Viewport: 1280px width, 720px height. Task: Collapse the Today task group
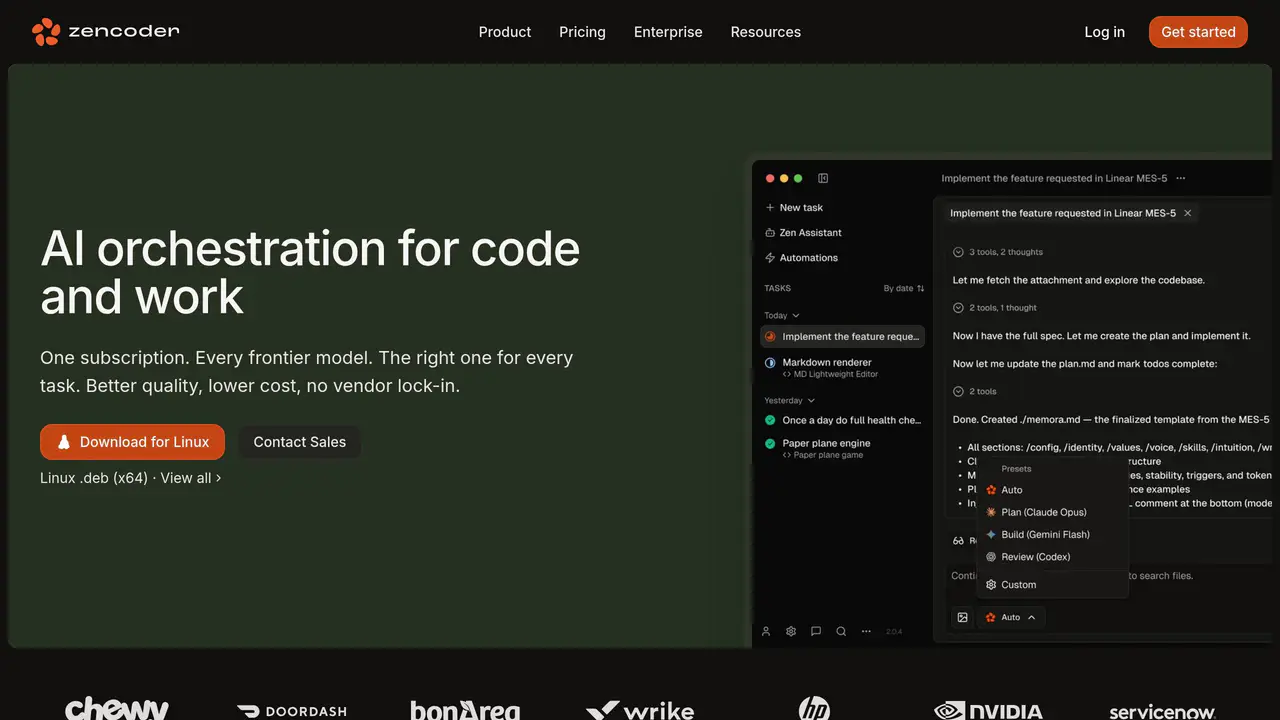(x=782, y=316)
